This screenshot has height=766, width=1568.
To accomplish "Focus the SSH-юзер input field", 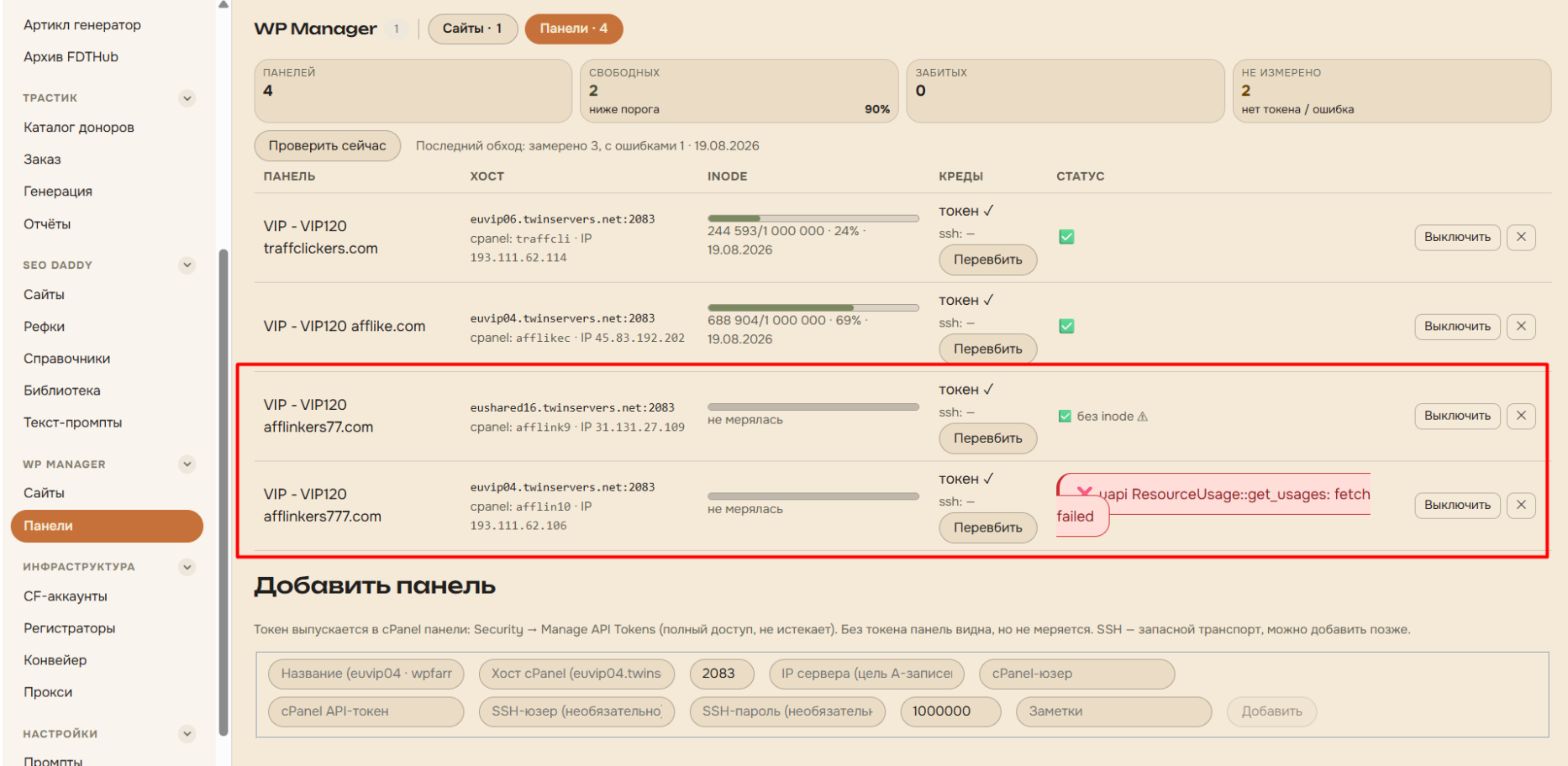I will pyautogui.click(x=576, y=711).
